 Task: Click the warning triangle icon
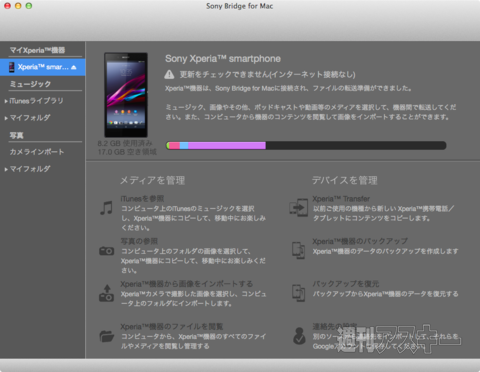tap(169, 74)
